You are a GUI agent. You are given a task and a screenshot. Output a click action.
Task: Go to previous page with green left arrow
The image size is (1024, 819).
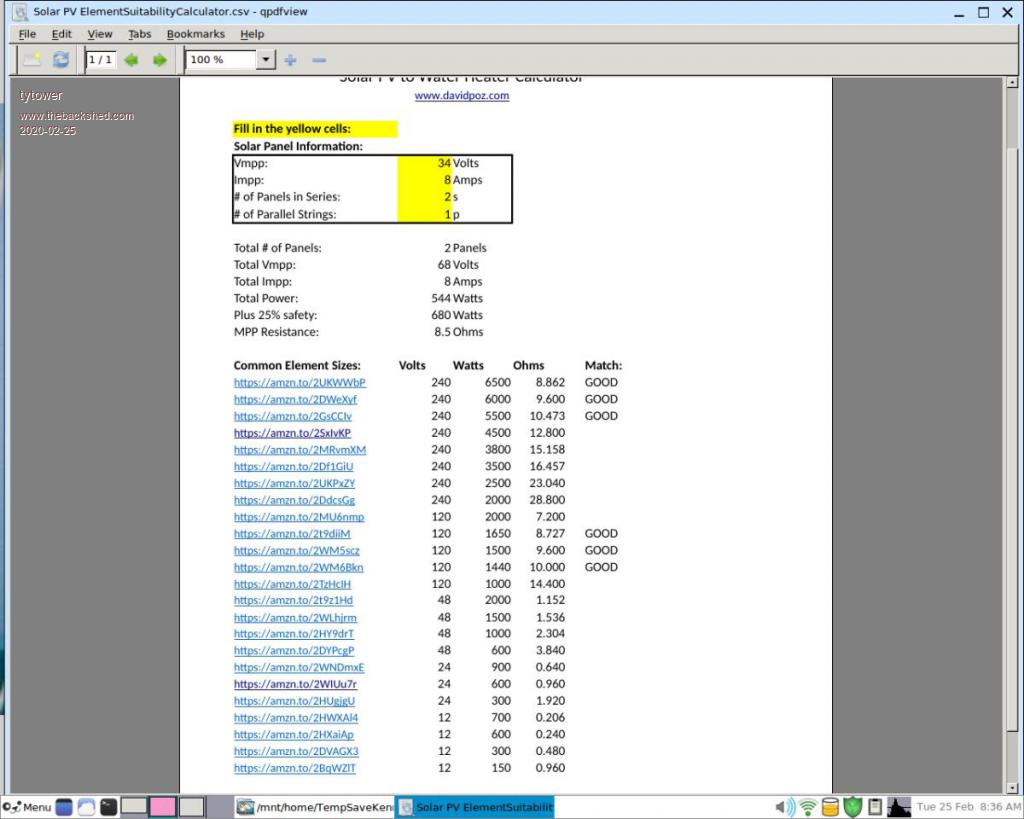point(131,60)
